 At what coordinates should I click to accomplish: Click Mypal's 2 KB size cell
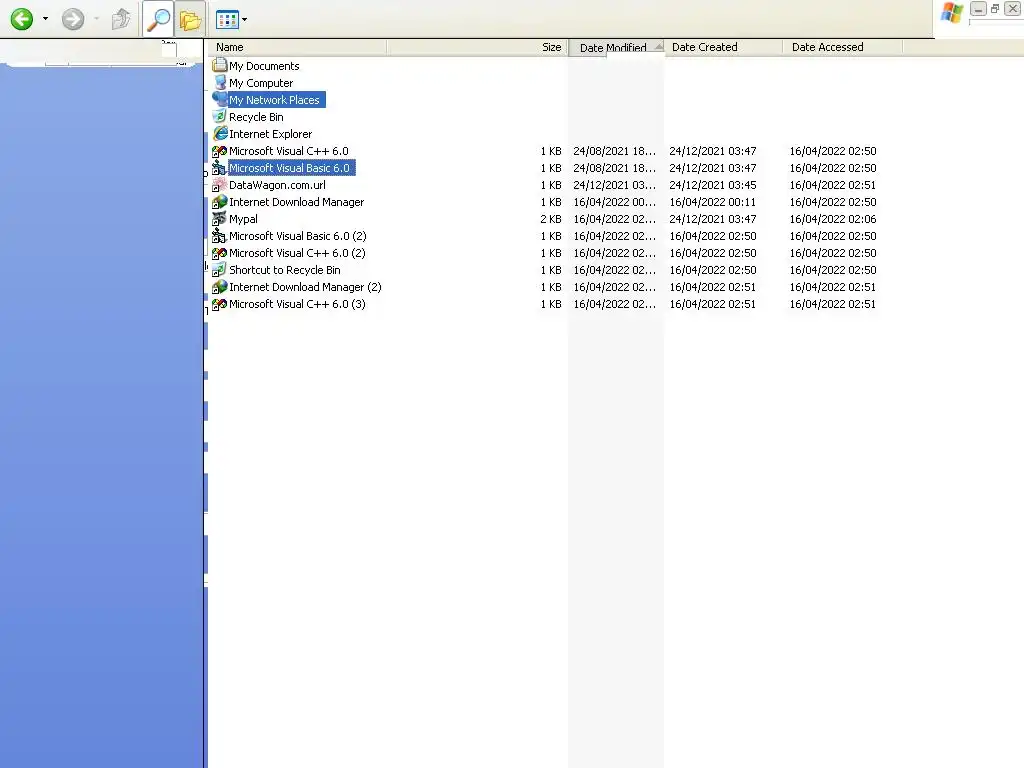[x=551, y=219]
